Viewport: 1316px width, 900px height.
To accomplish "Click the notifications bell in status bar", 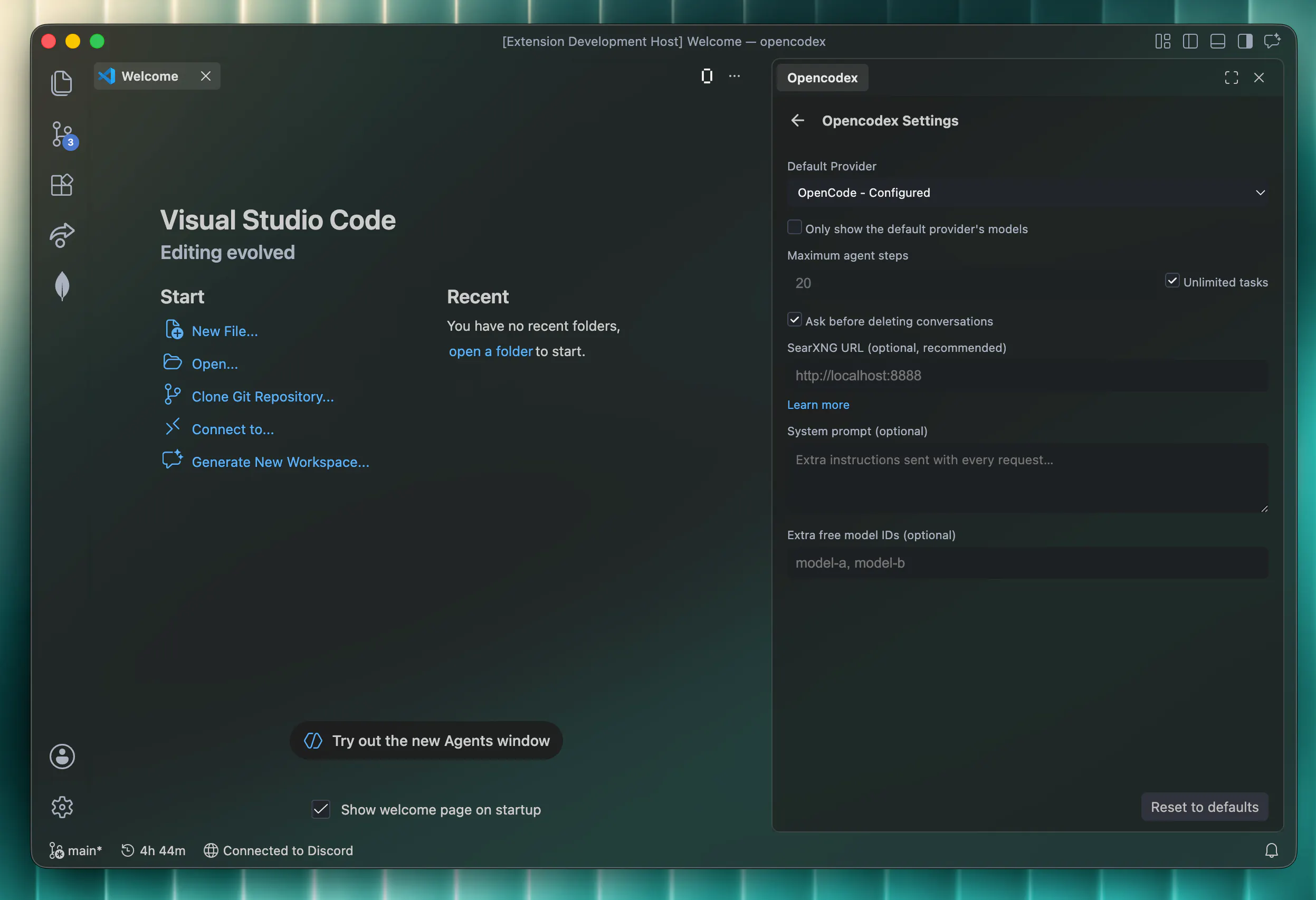I will point(1272,850).
